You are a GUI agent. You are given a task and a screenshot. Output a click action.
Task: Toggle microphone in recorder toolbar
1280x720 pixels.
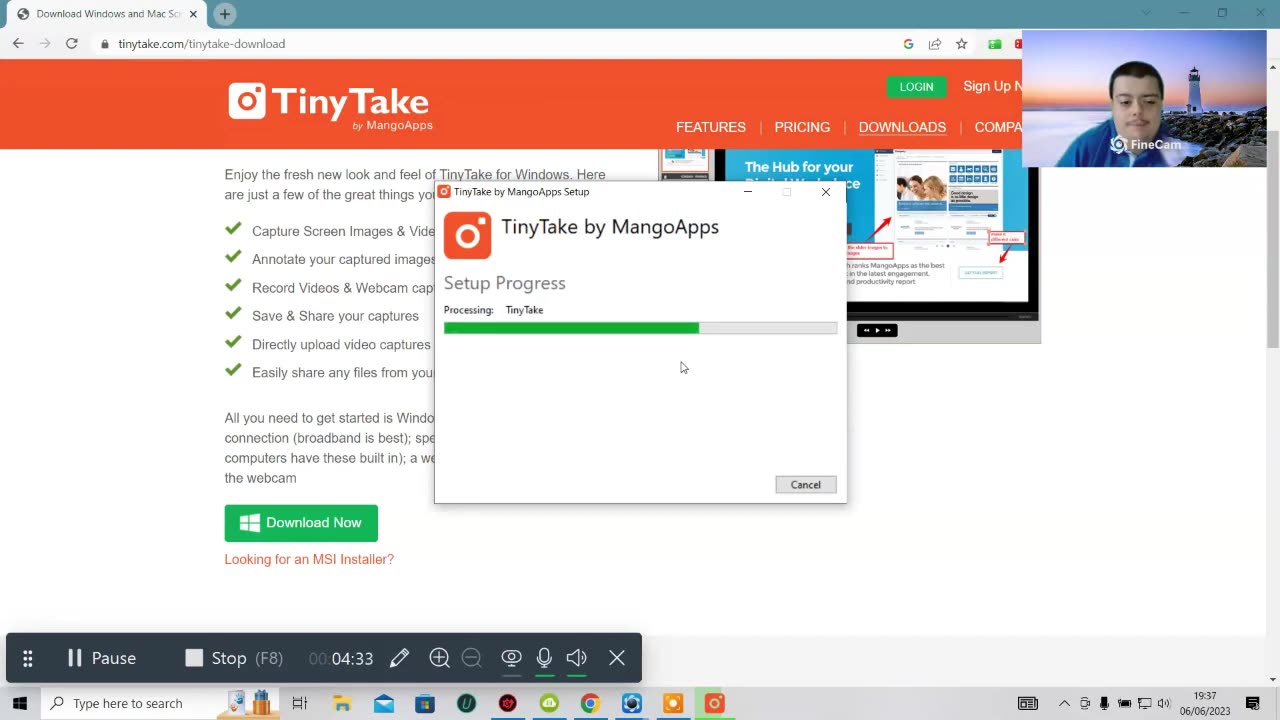[x=544, y=658]
